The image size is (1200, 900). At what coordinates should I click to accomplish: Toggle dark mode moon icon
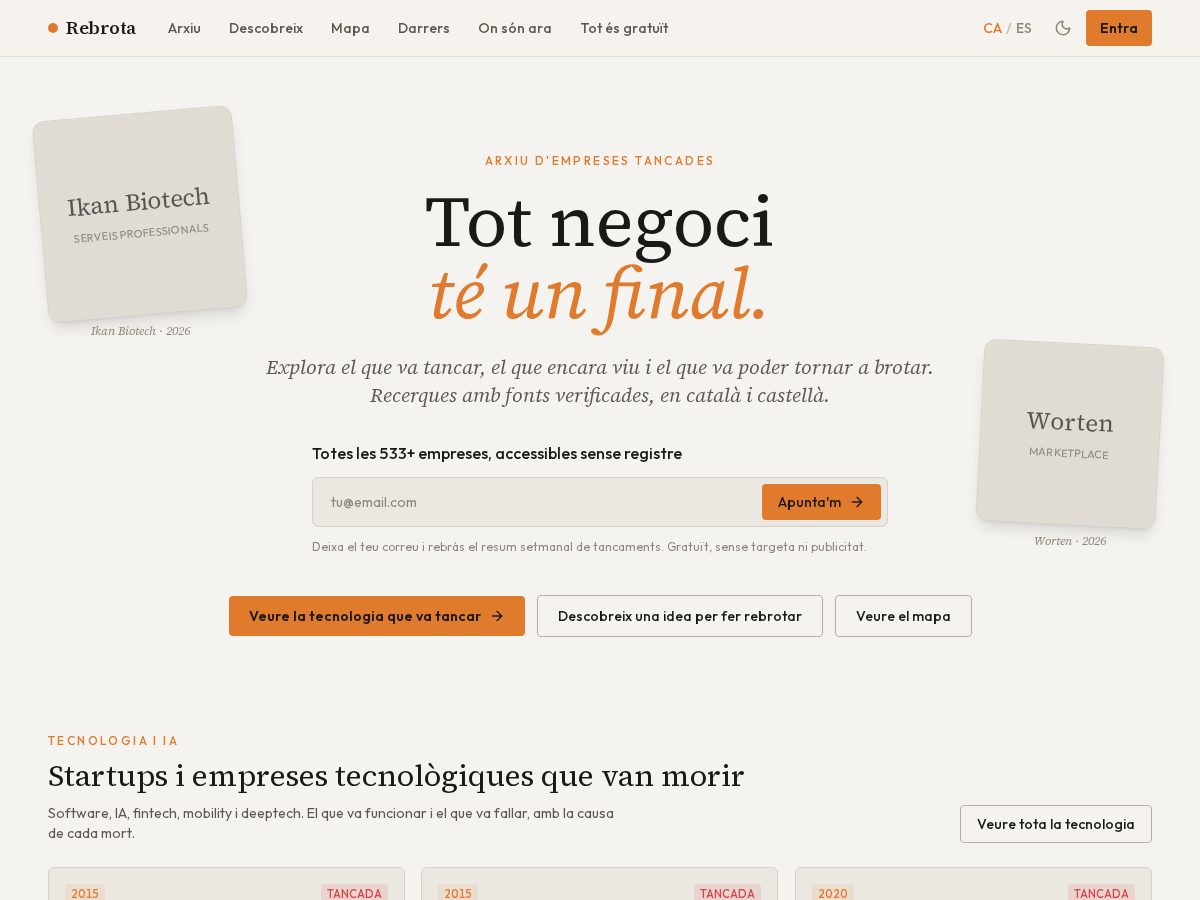(1063, 28)
